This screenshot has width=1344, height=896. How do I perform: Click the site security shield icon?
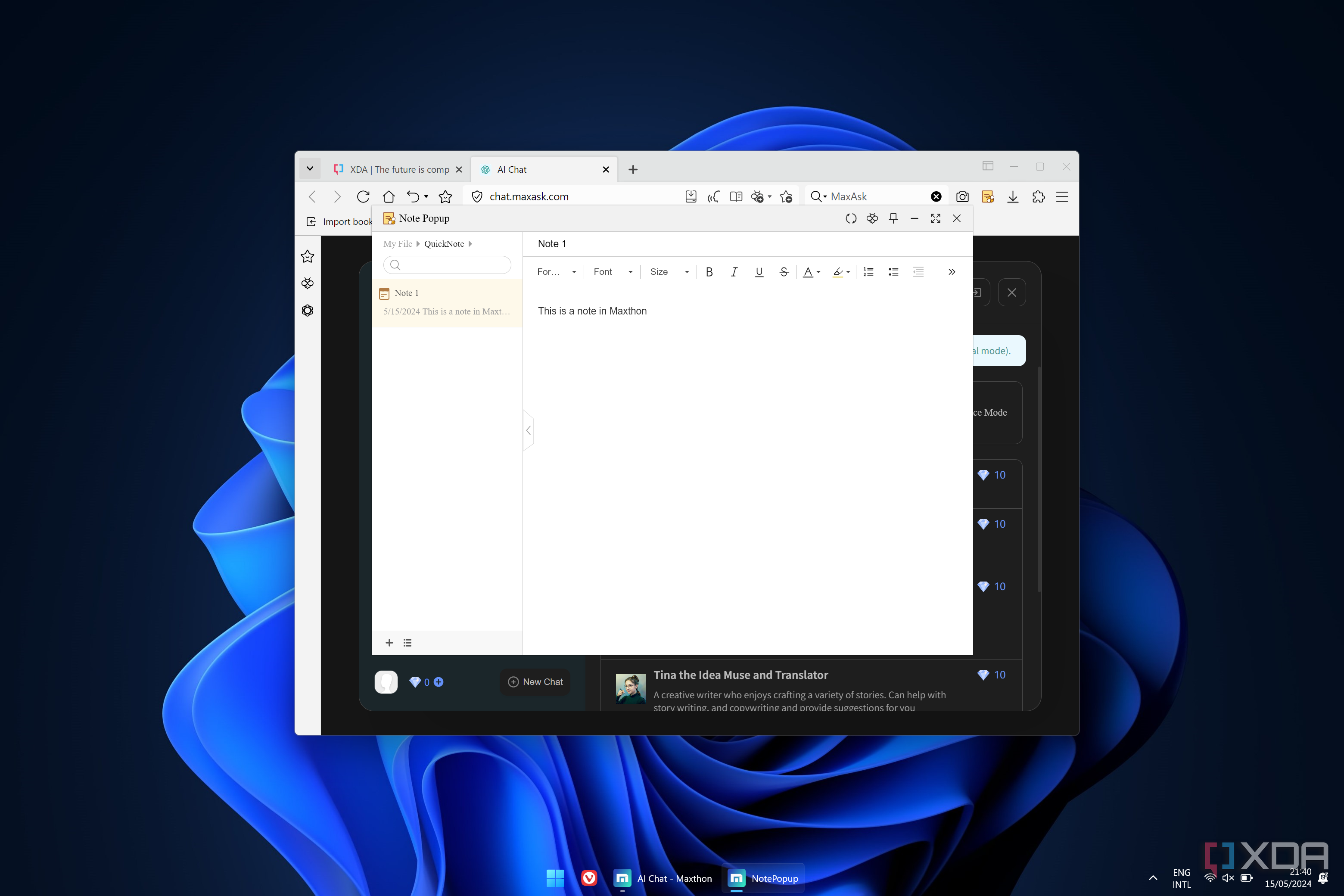[476, 196]
